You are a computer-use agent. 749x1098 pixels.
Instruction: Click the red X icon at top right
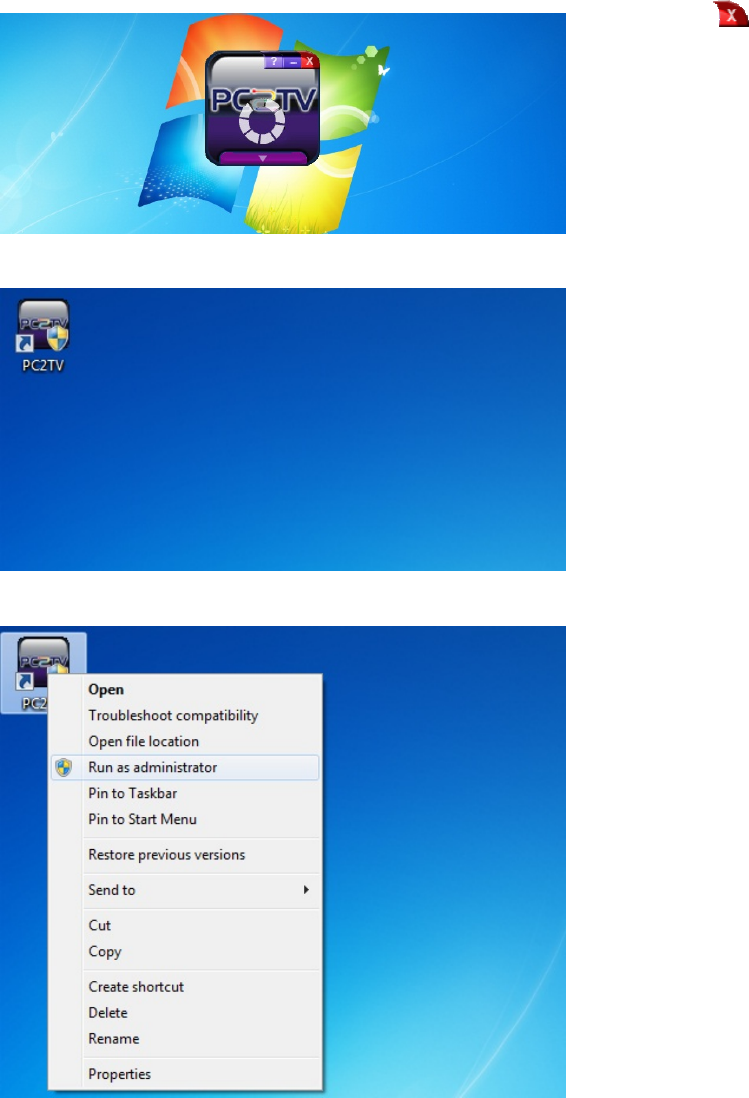(731, 15)
